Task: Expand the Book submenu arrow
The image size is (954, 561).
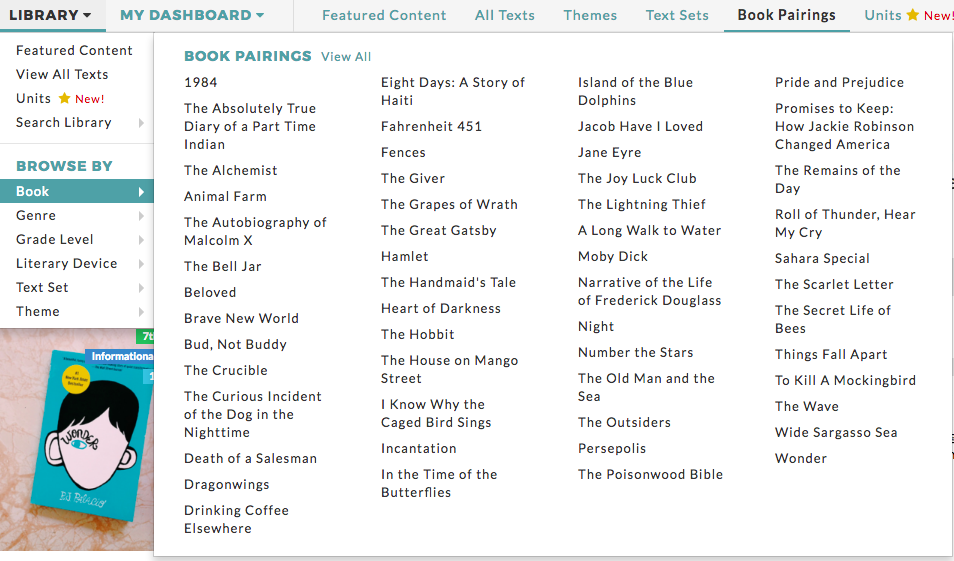Action: [141, 192]
